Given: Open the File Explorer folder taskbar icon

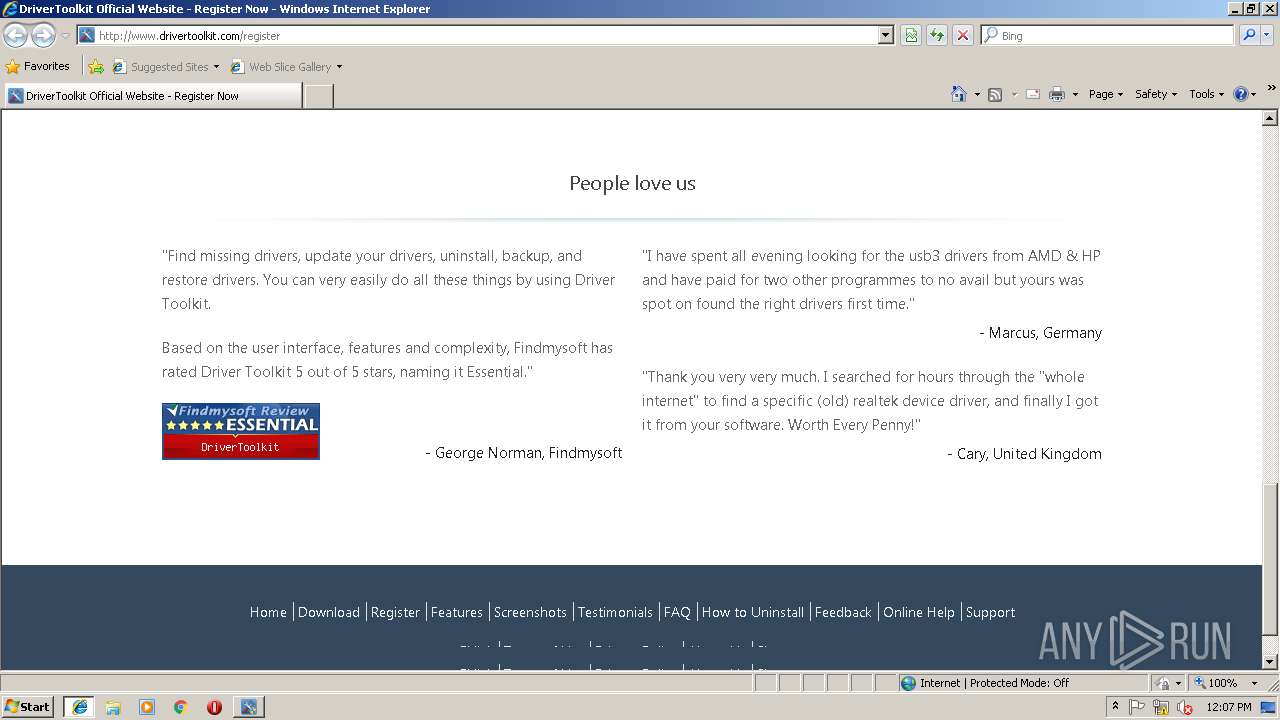Looking at the screenshot, I should click(x=113, y=707).
